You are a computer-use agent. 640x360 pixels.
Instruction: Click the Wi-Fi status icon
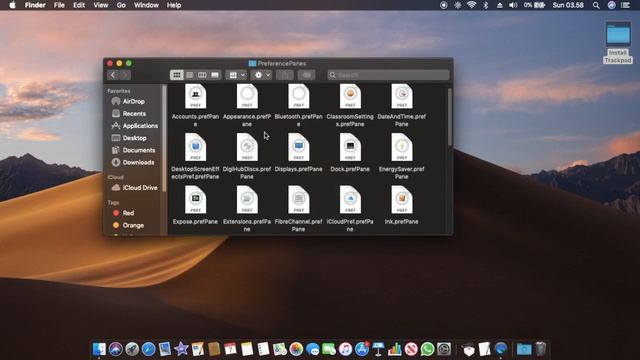[471, 5]
